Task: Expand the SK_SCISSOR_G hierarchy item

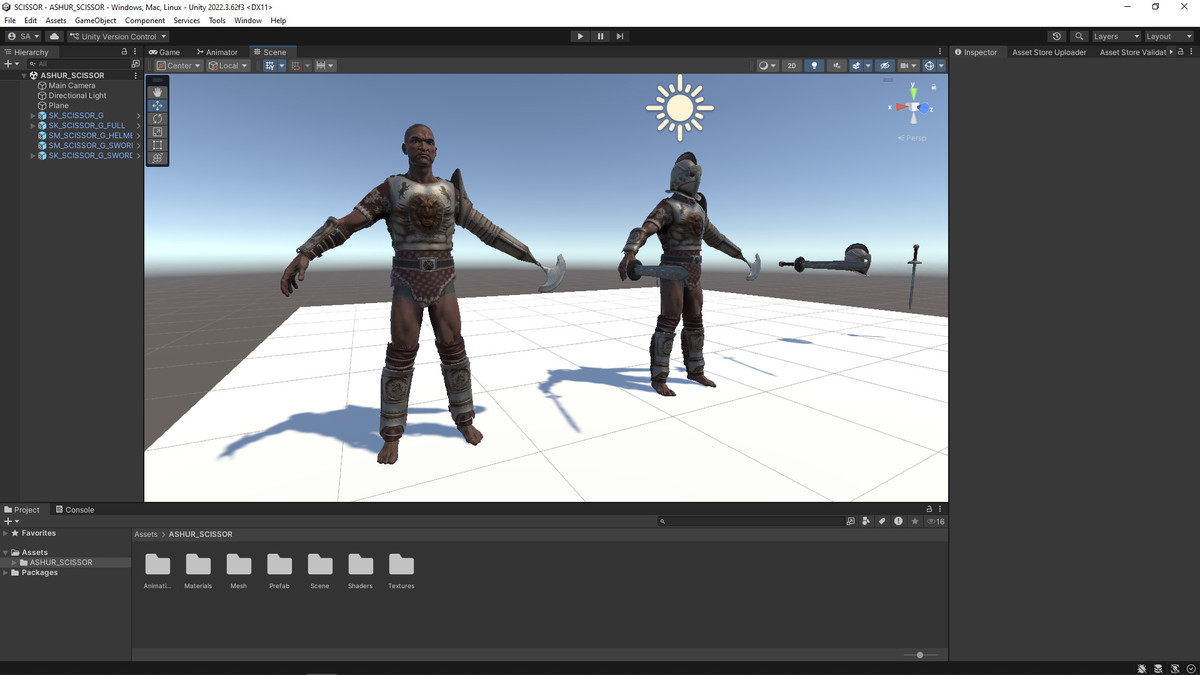Action: point(33,116)
